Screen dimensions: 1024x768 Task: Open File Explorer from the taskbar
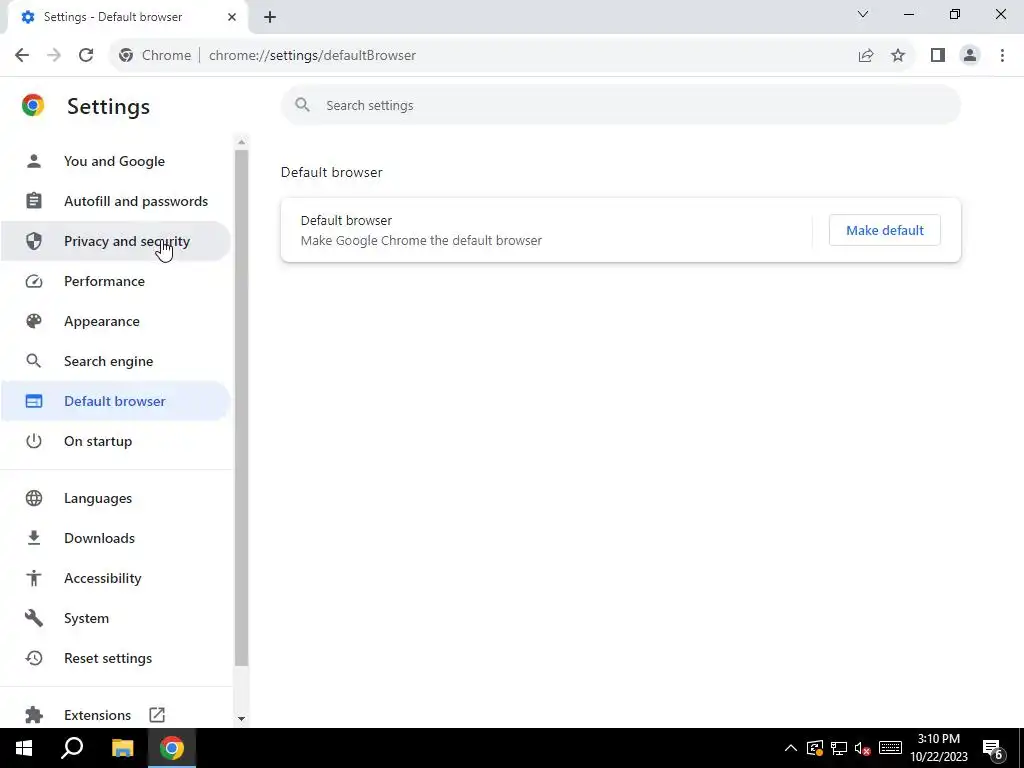122,748
